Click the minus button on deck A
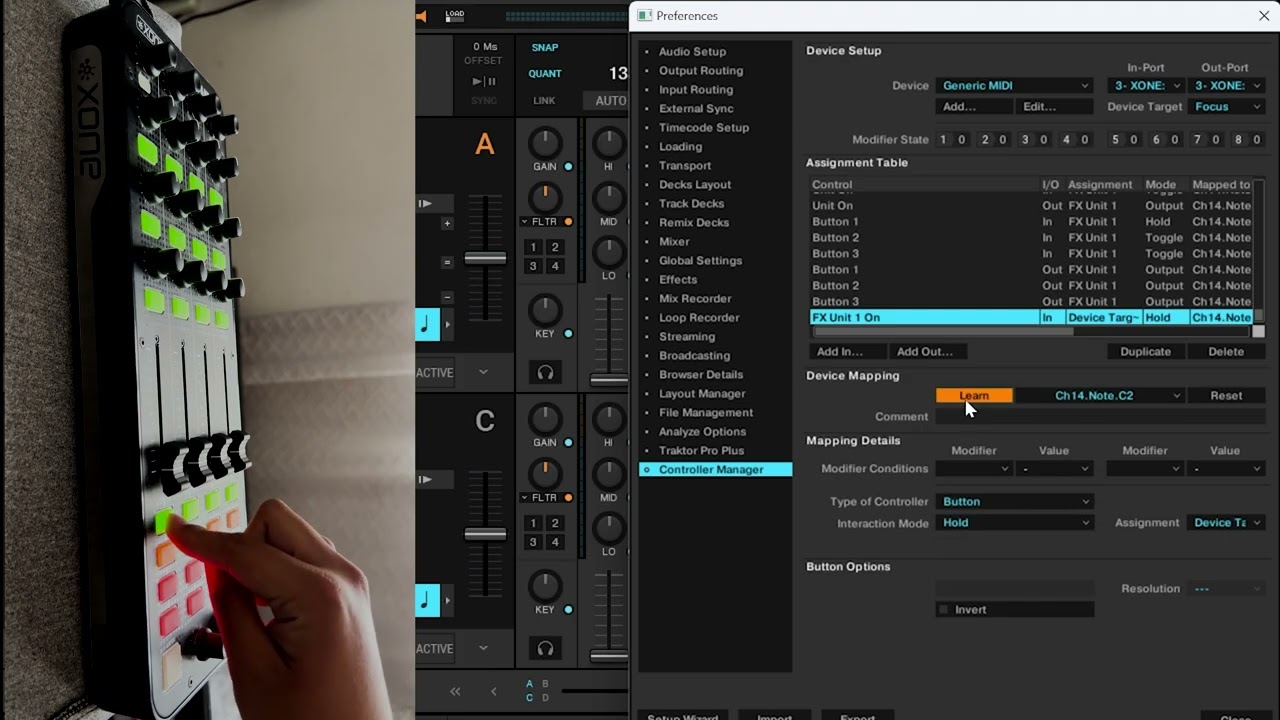Viewport: 1280px width, 720px height. pos(447,297)
